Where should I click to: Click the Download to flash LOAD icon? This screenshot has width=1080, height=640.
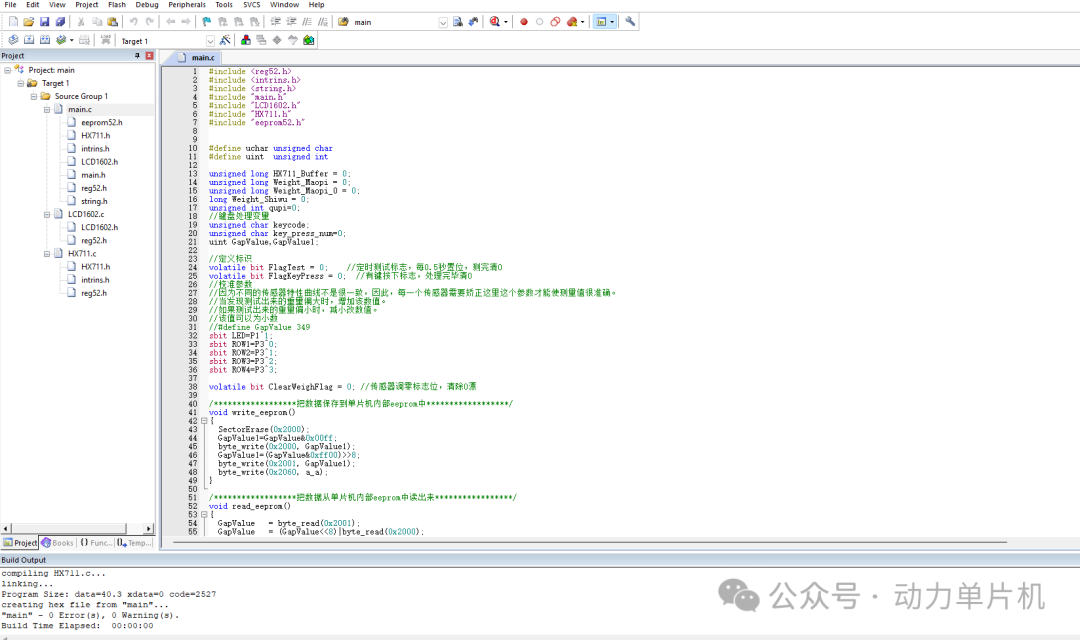tap(105, 40)
